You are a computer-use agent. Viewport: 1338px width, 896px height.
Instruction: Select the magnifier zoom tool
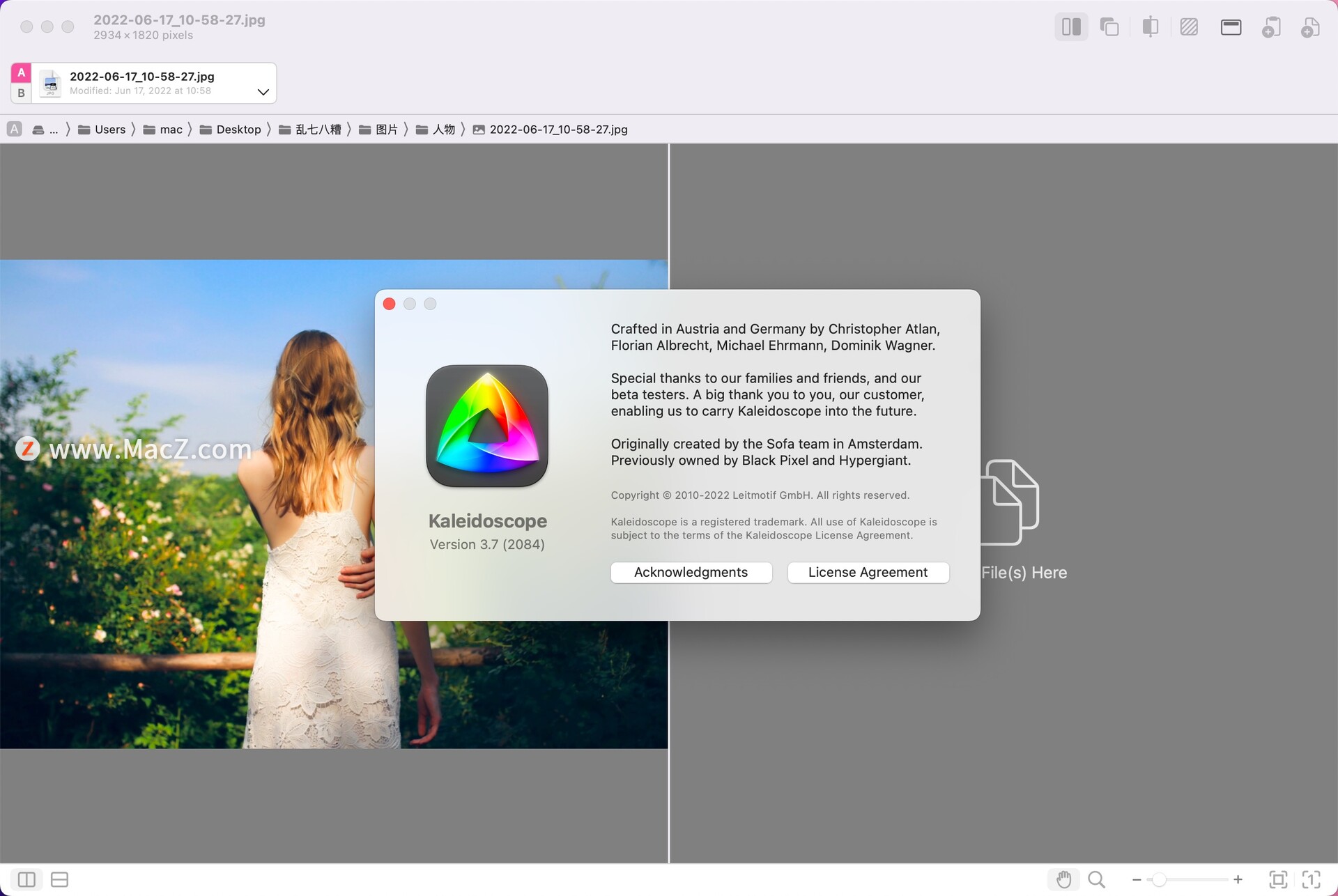(x=1096, y=879)
